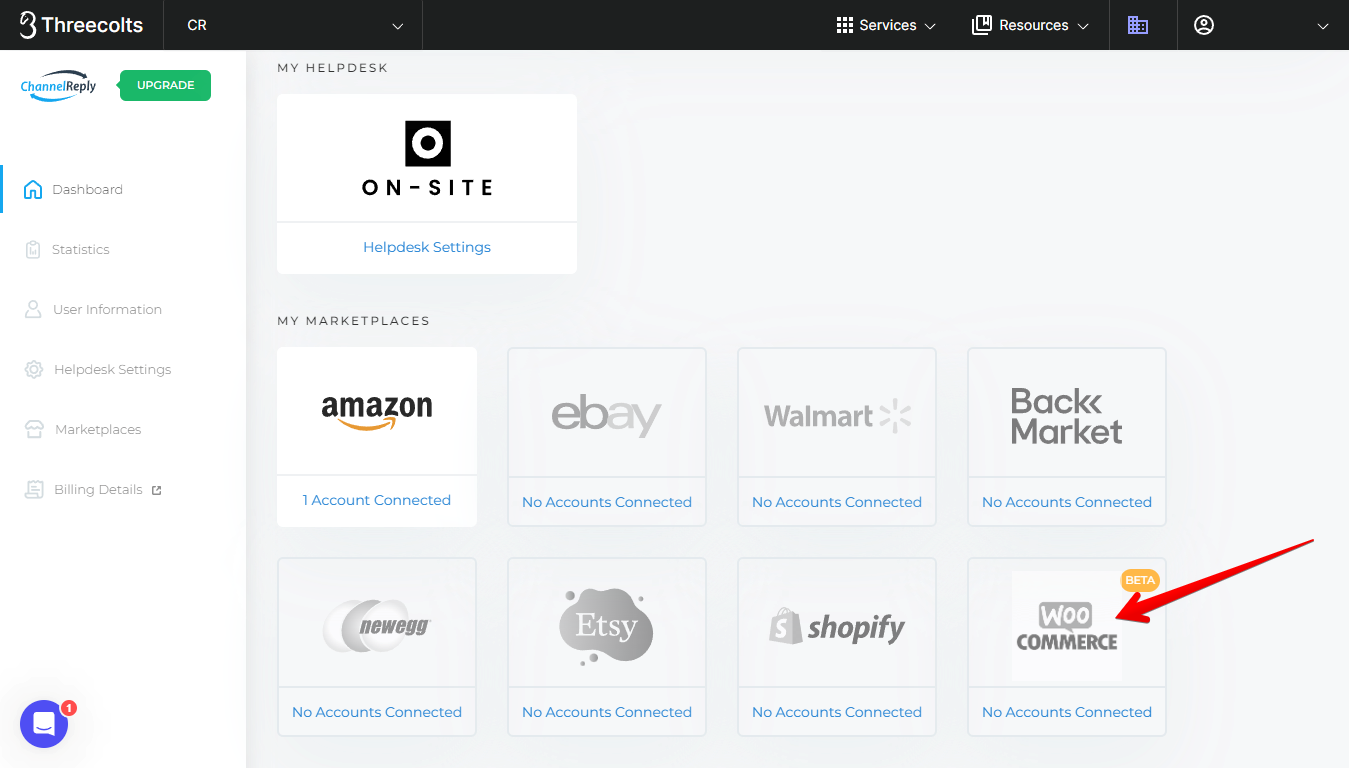1349x768 pixels.
Task: Click No Accounts Connected under Shopify
Action: pos(837,712)
